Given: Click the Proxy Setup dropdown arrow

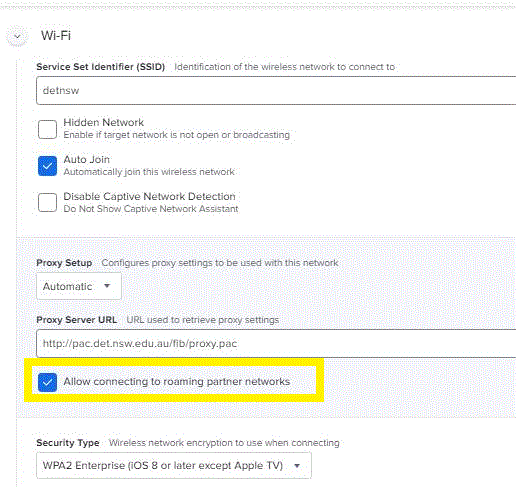Looking at the screenshot, I should [x=107, y=286].
